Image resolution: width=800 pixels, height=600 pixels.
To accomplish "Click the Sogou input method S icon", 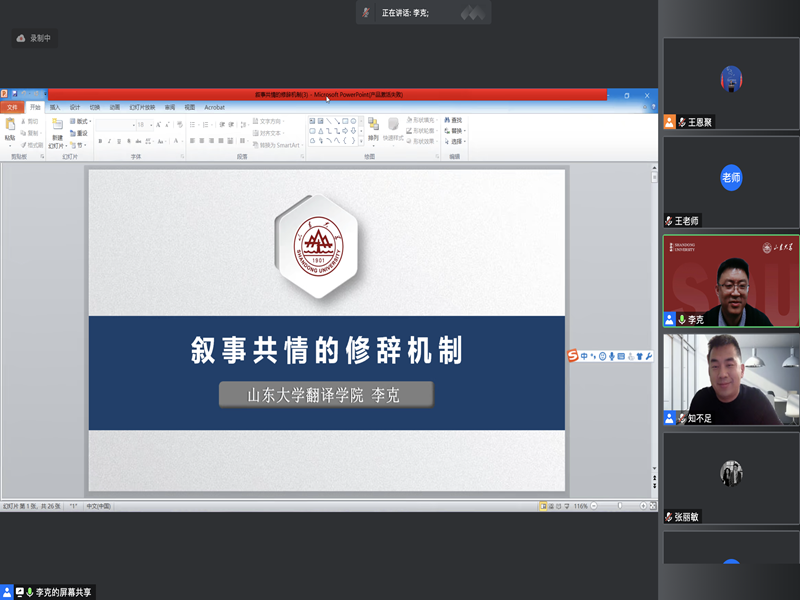I will [573, 356].
